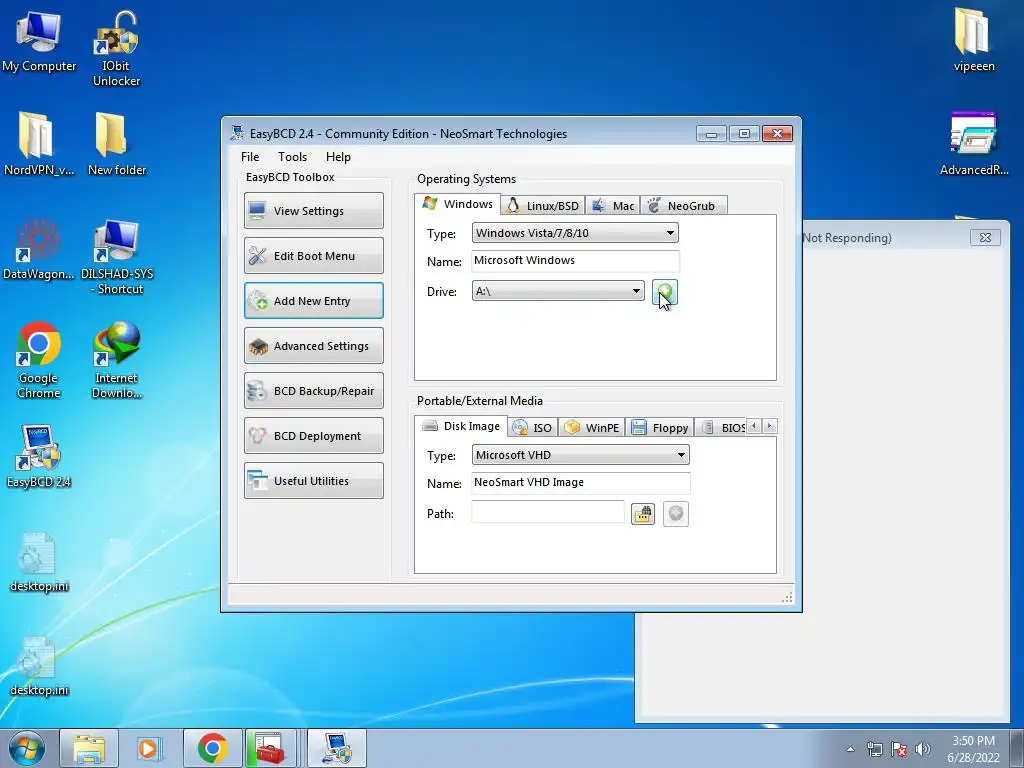Click the green Add Entry icon beside Drive

(x=665, y=291)
